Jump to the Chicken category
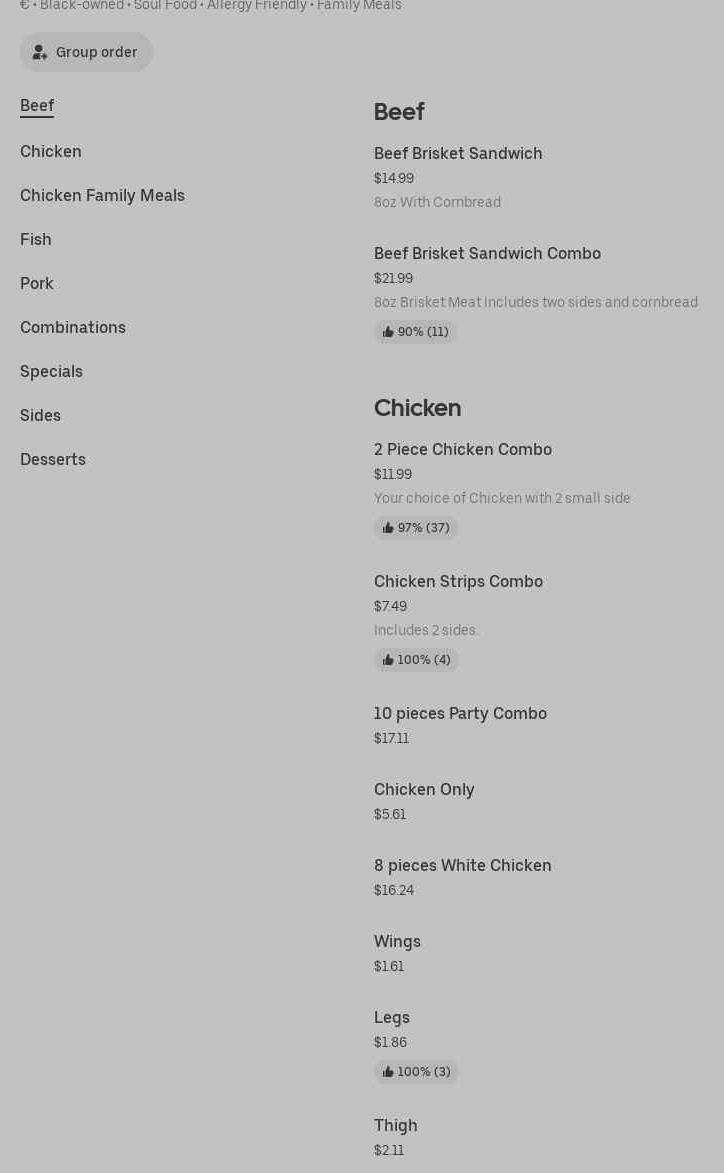 pyautogui.click(x=51, y=151)
